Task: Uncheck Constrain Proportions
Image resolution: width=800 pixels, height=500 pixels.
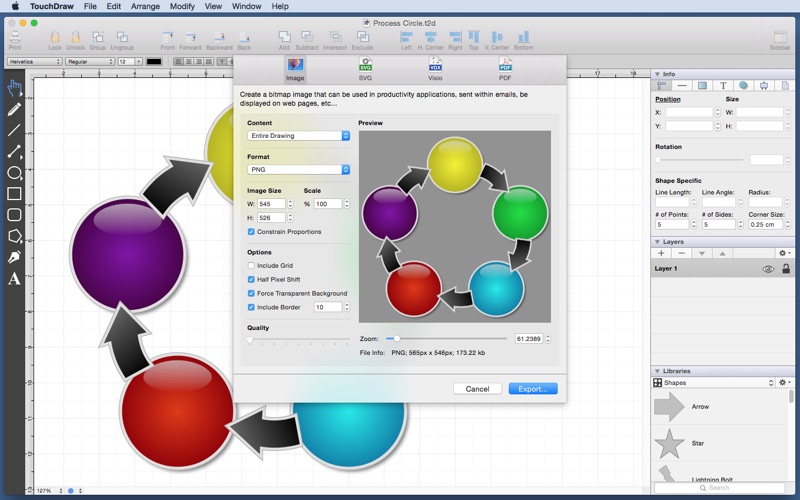Action: point(251,232)
